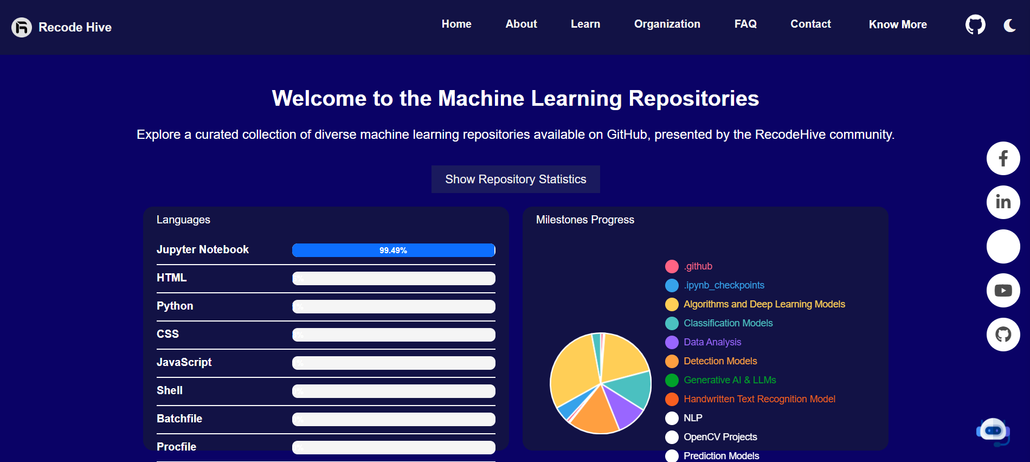
Task: Click the CSS language progress bar
Action: [393, 335]
